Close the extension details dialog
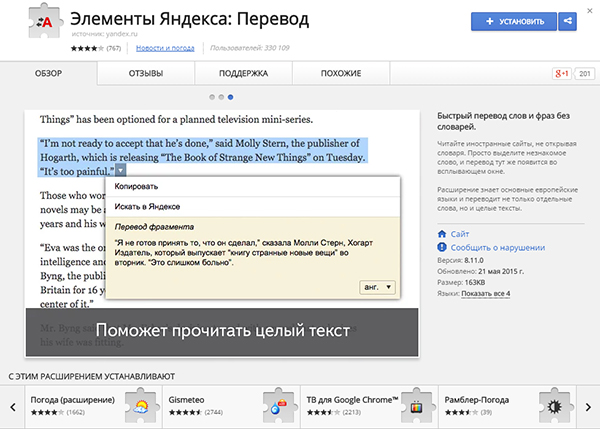This screenshot has height=429, width=600. click(x=590, y=11)
